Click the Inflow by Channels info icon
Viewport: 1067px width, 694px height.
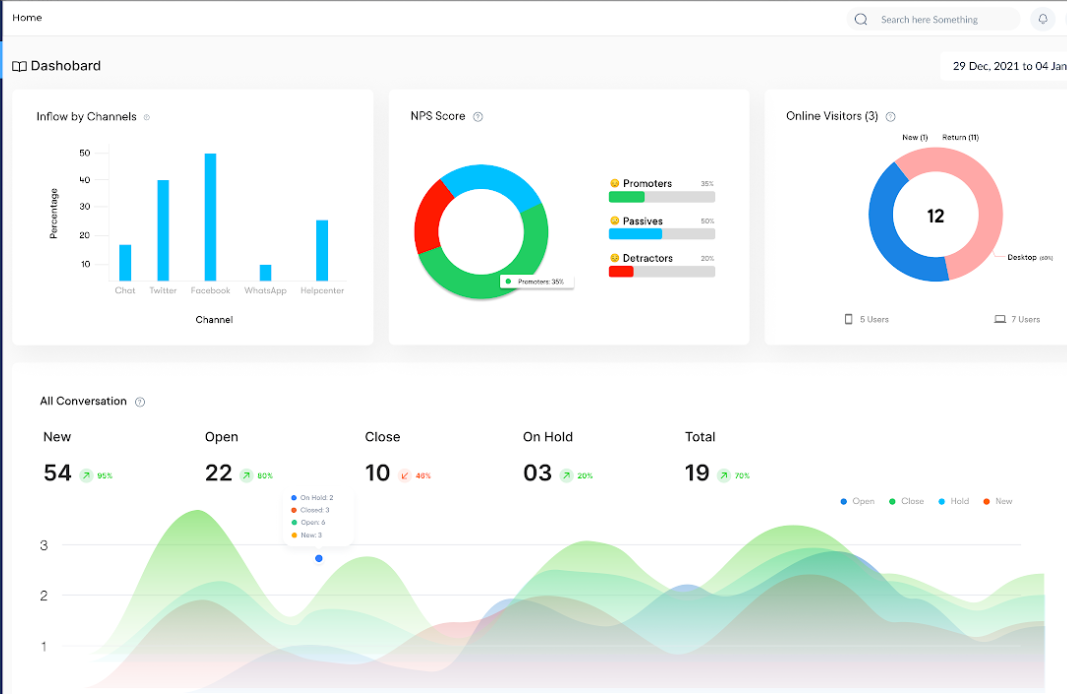point(146,117)
